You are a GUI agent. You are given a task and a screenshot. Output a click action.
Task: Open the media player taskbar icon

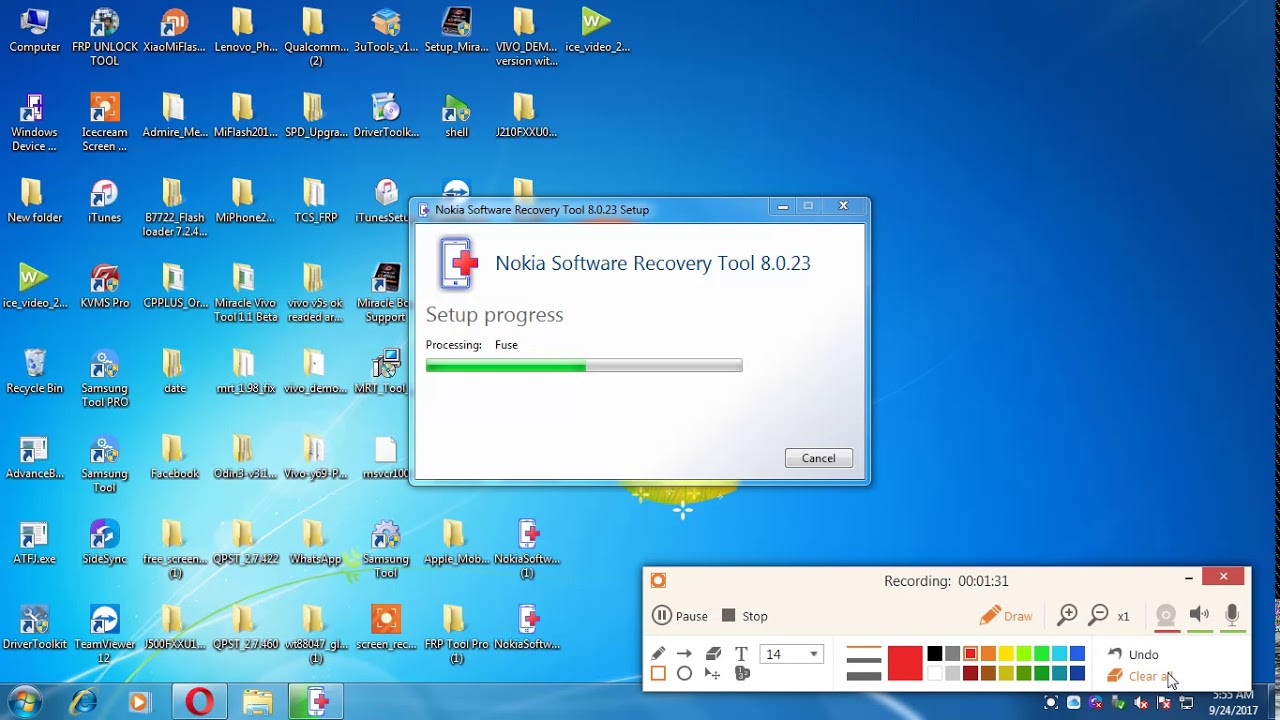139,703
